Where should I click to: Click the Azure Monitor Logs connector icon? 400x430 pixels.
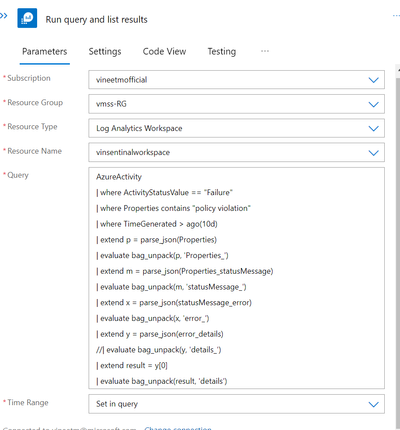[27, 19]
